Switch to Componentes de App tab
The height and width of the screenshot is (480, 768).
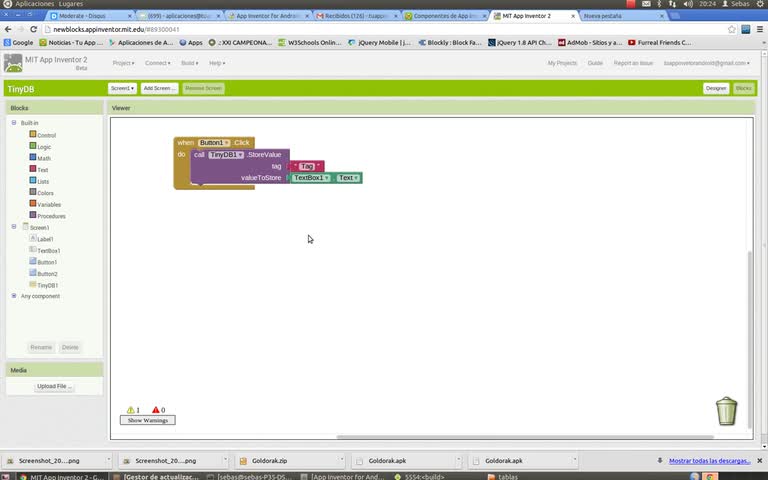coord(445,16)
